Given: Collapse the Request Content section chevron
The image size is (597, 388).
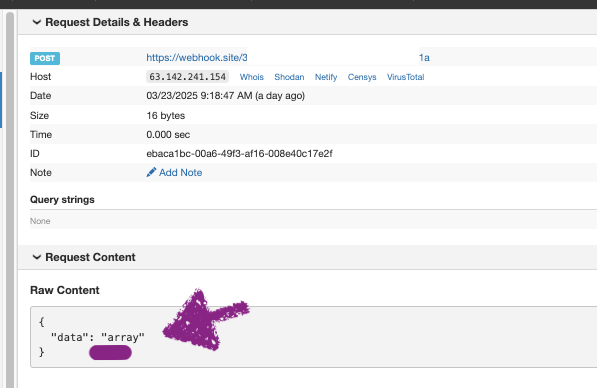Looking at the screenshot, I should [37, 257].
